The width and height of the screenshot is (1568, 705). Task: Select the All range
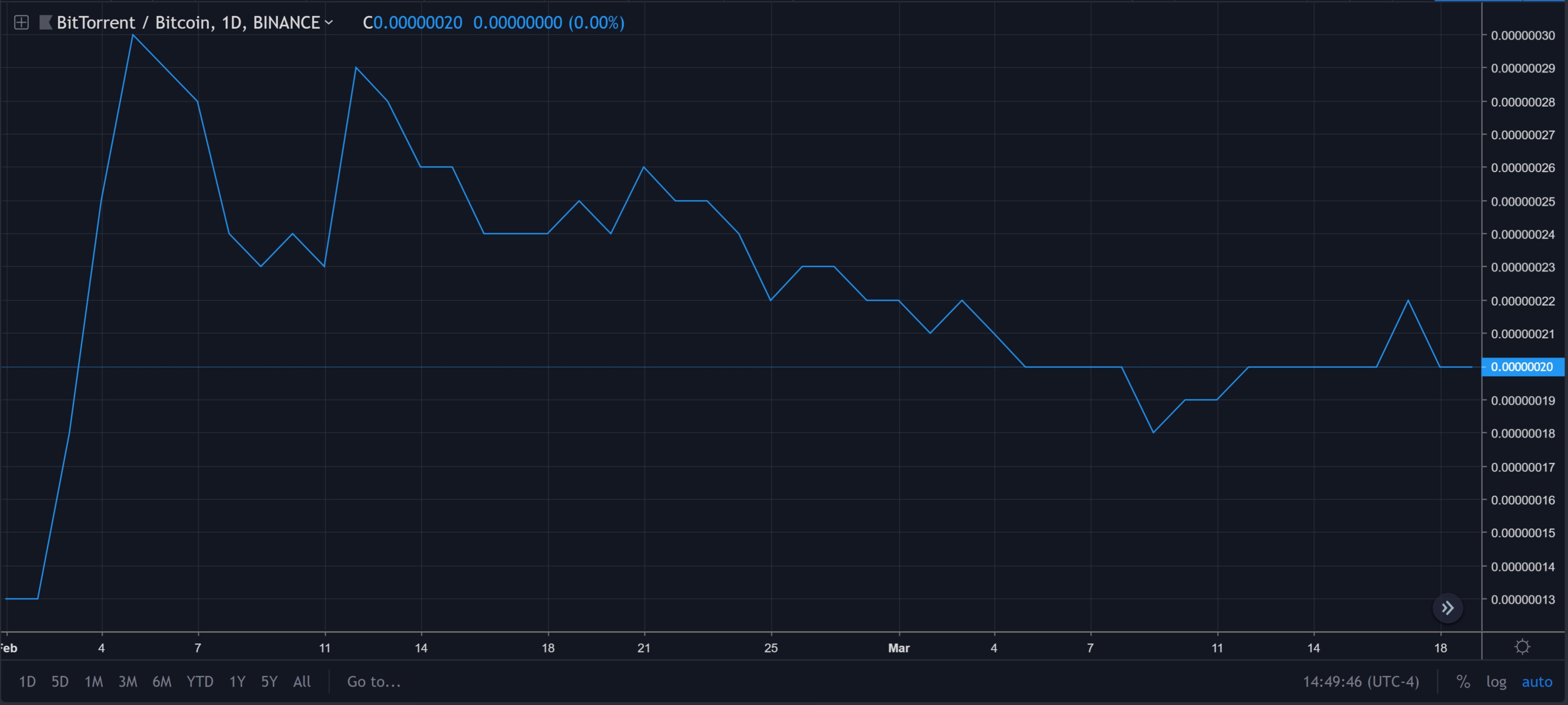click(302, 682)
